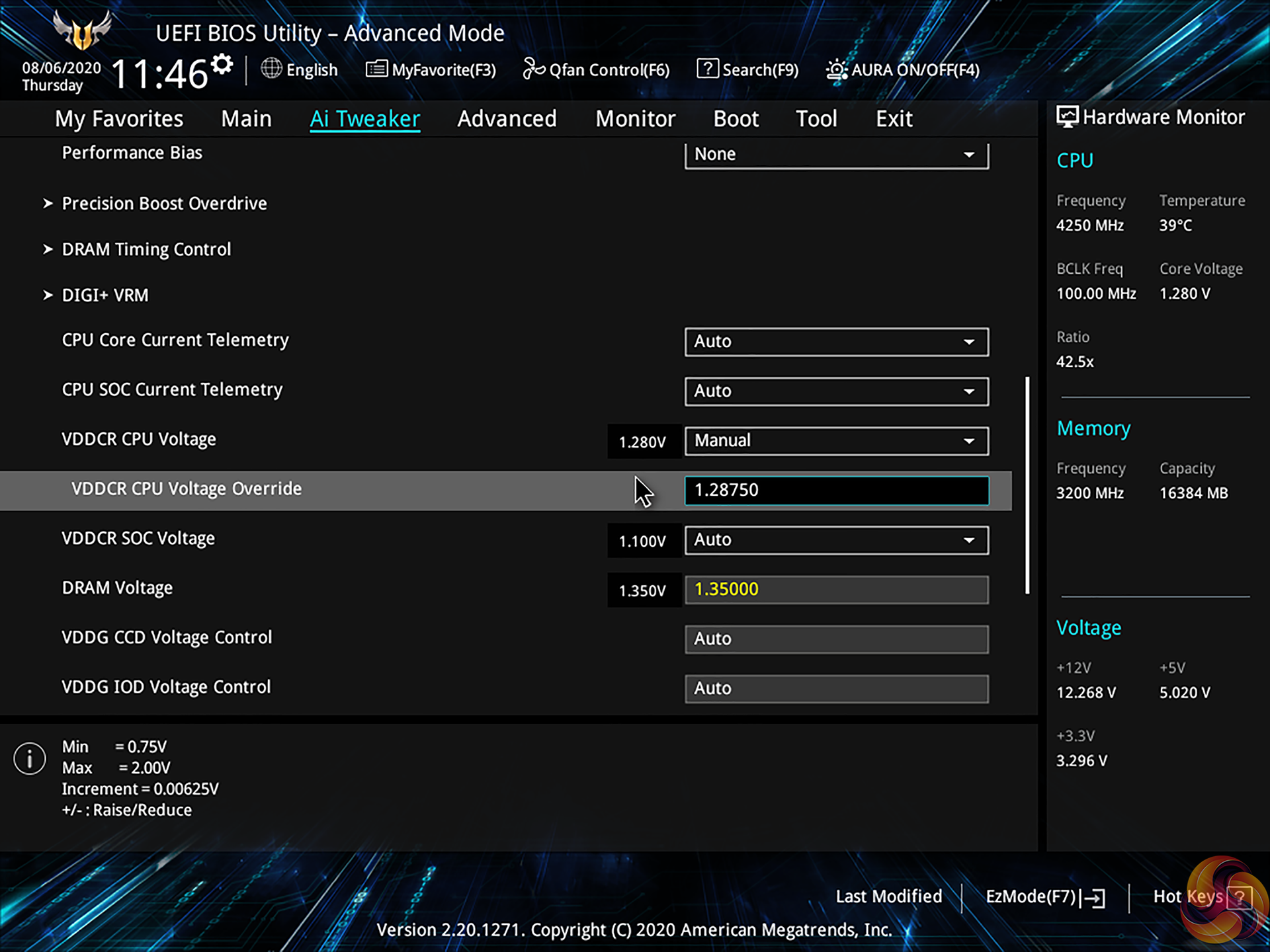The image size is (1270, 952).
Task: Open MyFavorite(F3) list icon
Action: coord(376,69)
